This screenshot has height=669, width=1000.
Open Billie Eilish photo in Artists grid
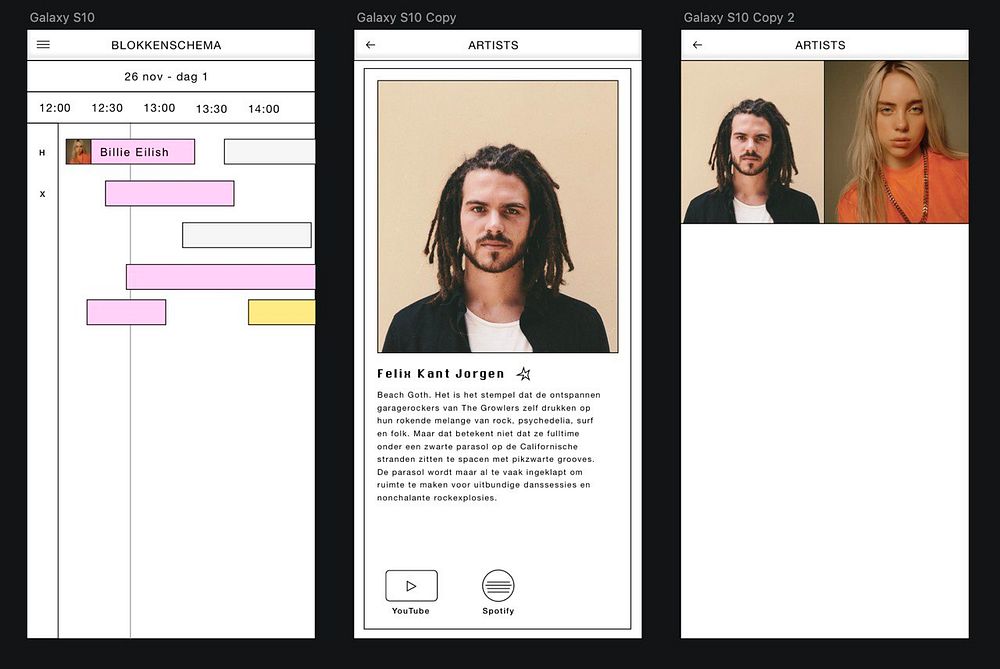click(x=897, y=142)
